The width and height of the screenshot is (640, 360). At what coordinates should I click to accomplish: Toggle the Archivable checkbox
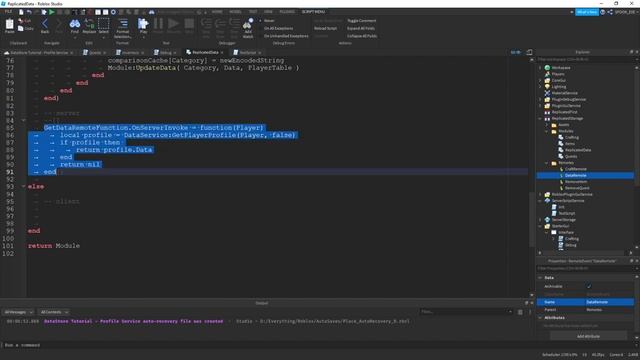click(589, 287)
